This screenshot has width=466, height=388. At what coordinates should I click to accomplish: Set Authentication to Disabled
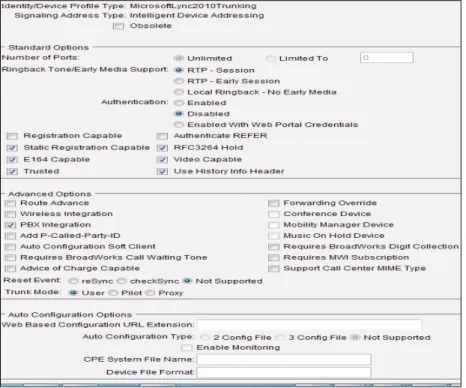179,114
